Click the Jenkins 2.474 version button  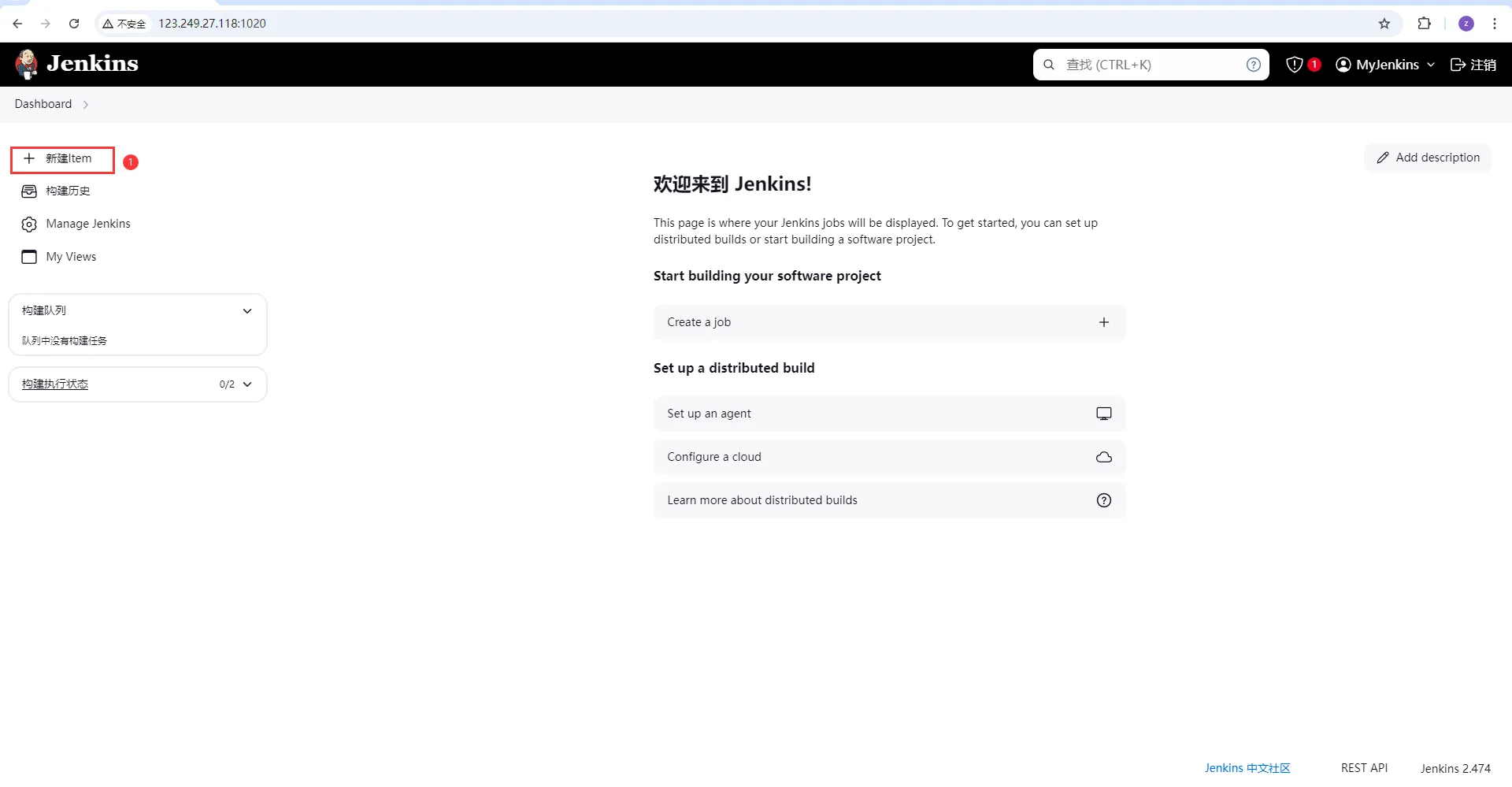point(1455,768)
